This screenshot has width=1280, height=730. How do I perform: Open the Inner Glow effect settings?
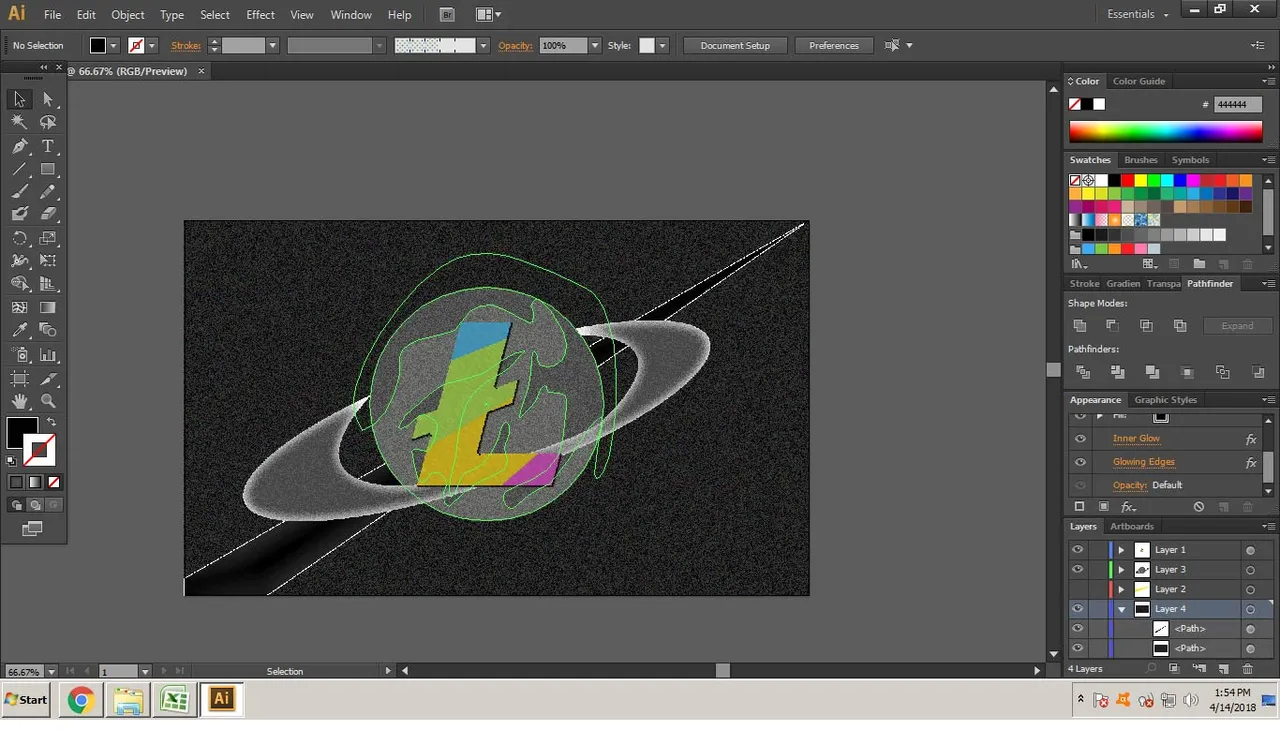(1136, 439)
